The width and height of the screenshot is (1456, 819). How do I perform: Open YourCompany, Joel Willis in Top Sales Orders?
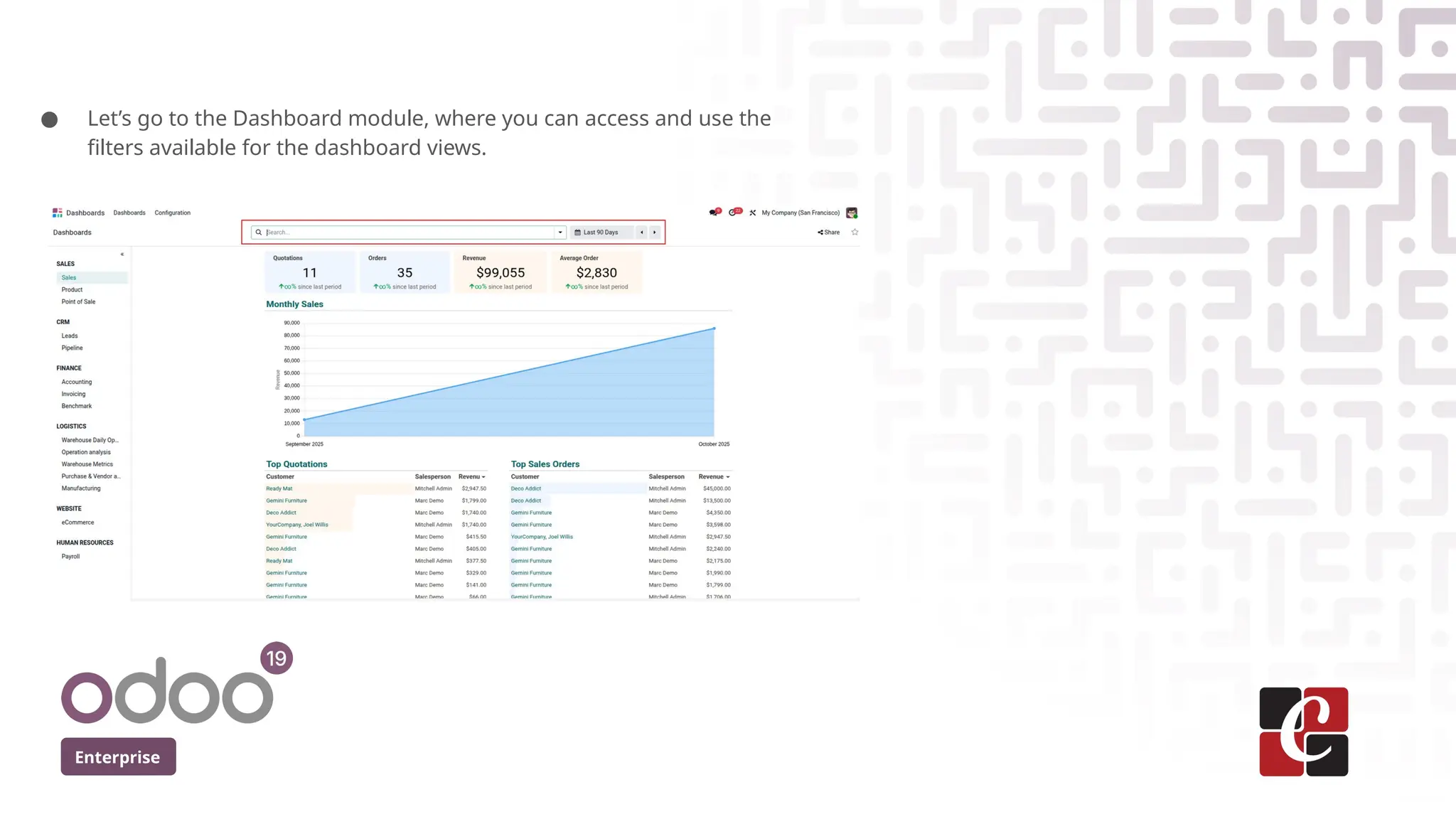click(x=542, y=537)
